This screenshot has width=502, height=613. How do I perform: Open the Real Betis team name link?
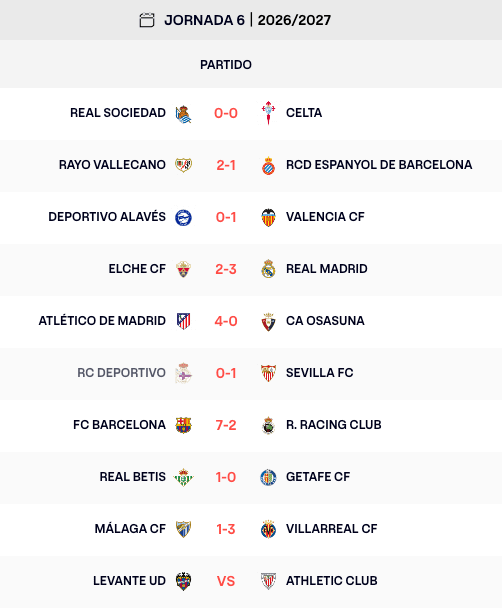[133, 477]
